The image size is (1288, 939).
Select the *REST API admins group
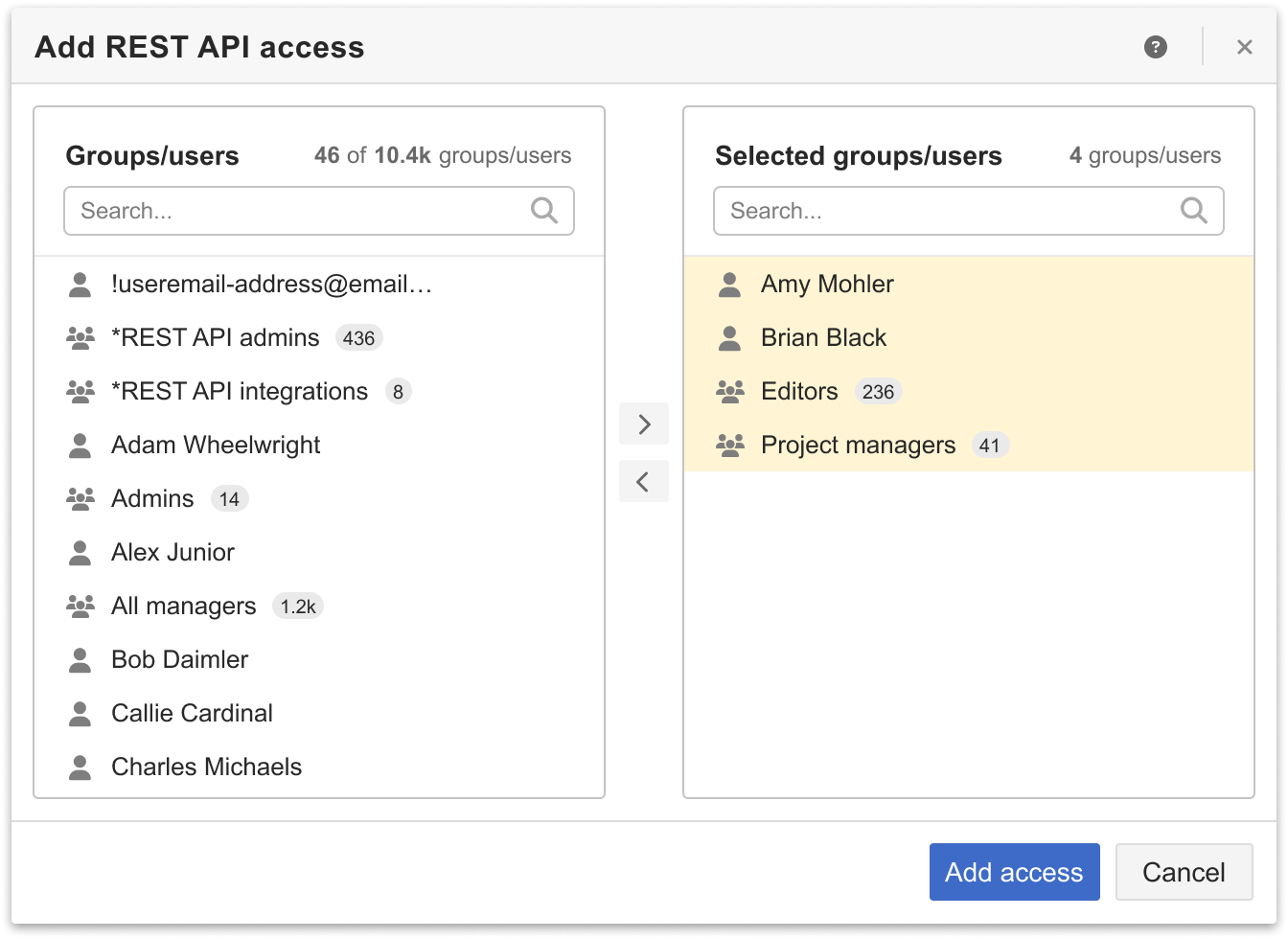pos(216,337)
